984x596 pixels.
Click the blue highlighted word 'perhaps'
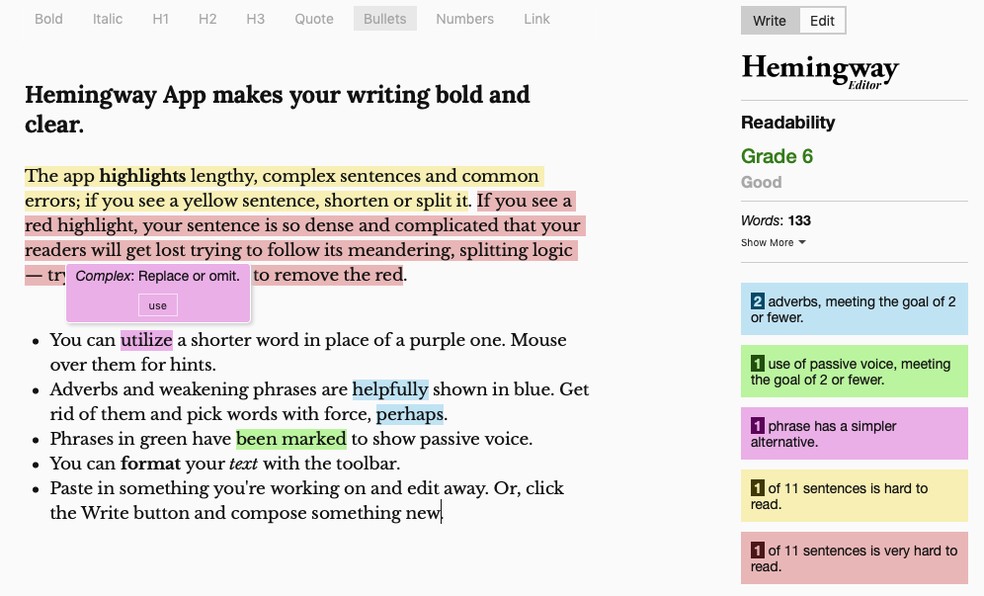[x=410, y=414]
